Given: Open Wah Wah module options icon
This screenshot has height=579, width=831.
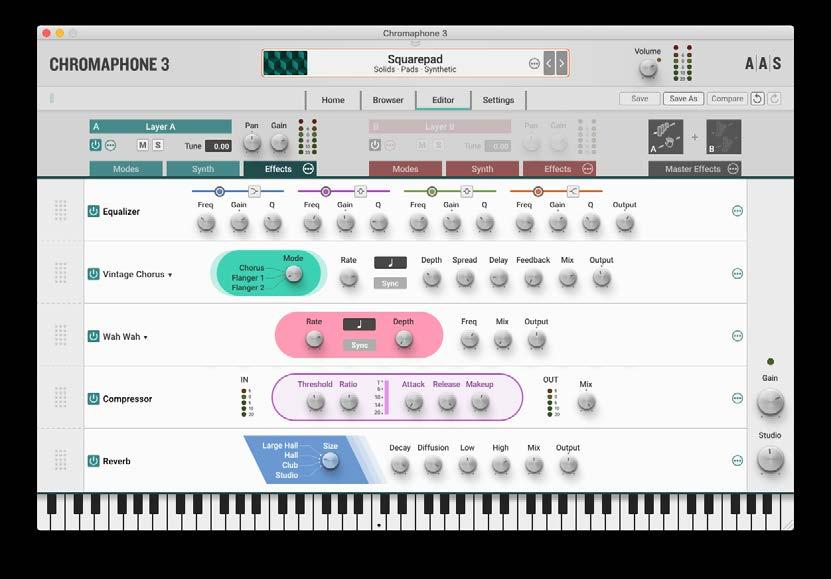Looking at the screenshot, I should (737, 336).
